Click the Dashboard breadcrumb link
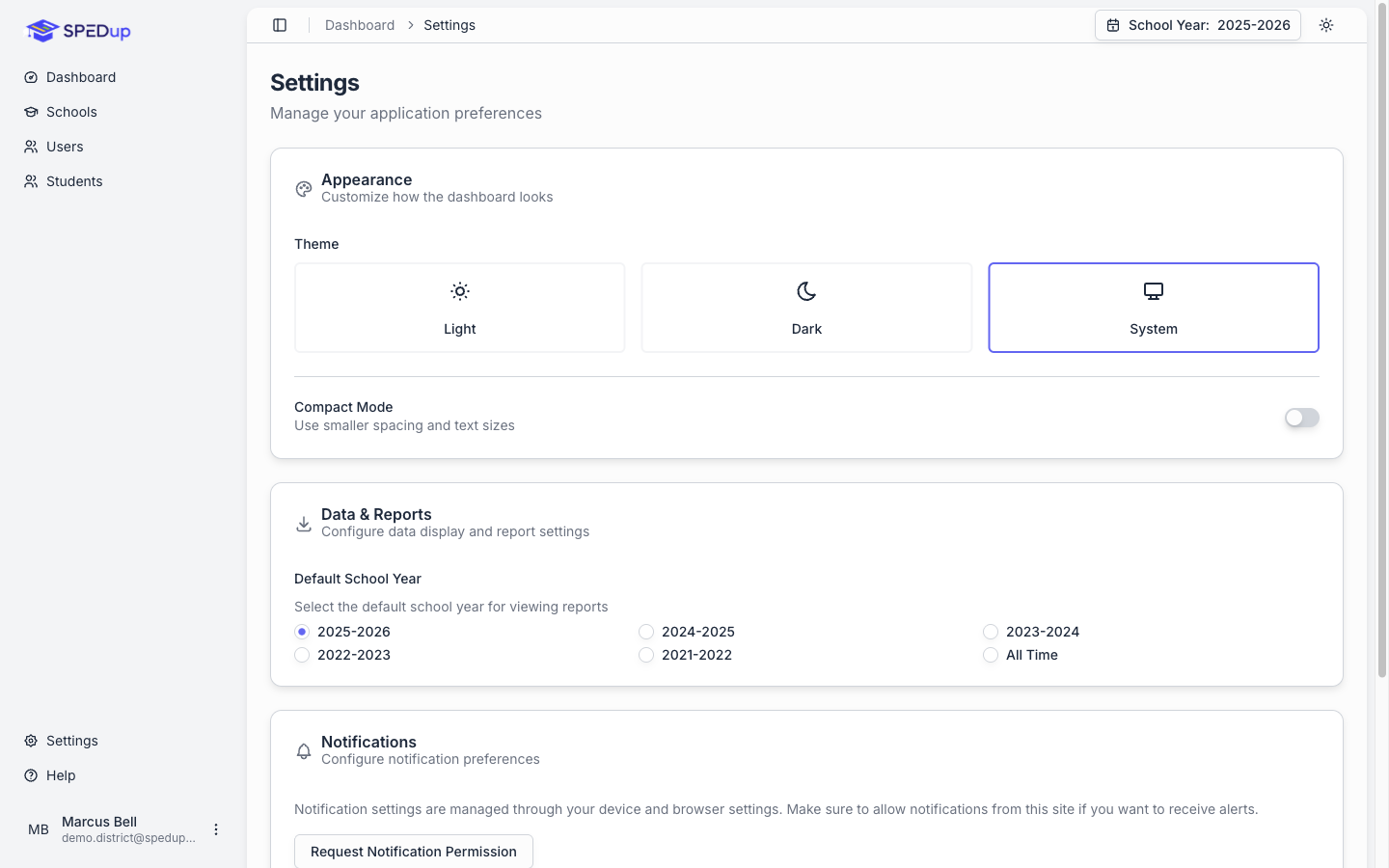1389x868 pixels. (360, 25)
